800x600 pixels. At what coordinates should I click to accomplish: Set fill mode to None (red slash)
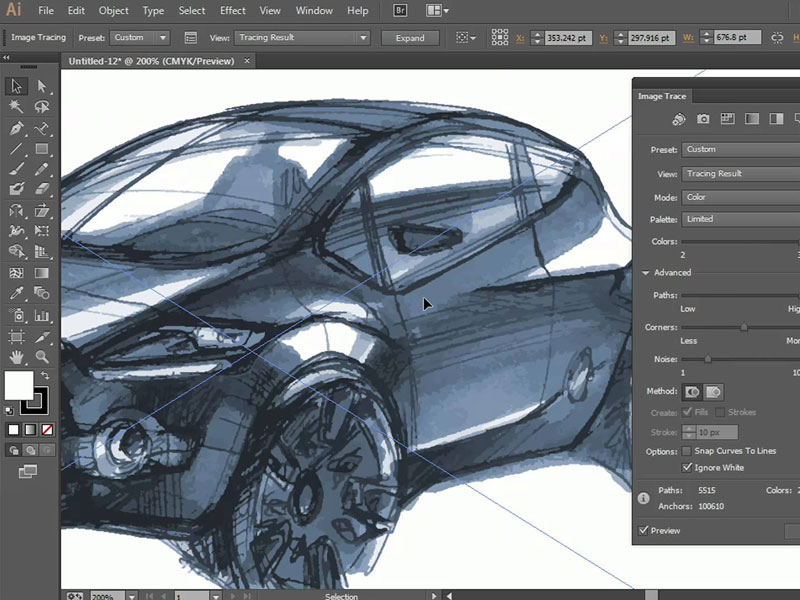coord(47,430)
